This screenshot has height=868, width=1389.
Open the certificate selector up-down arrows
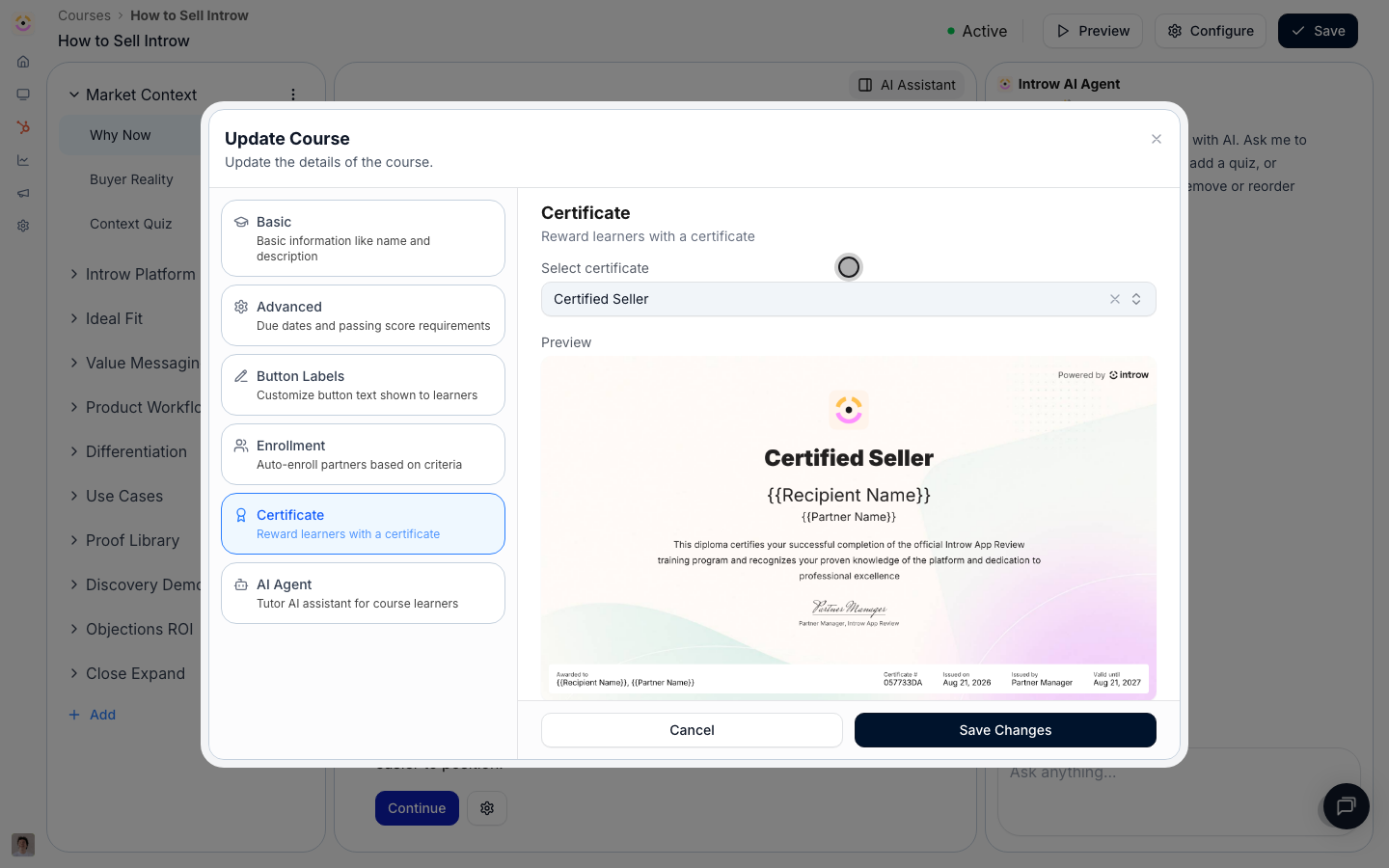click(1136, 299)
